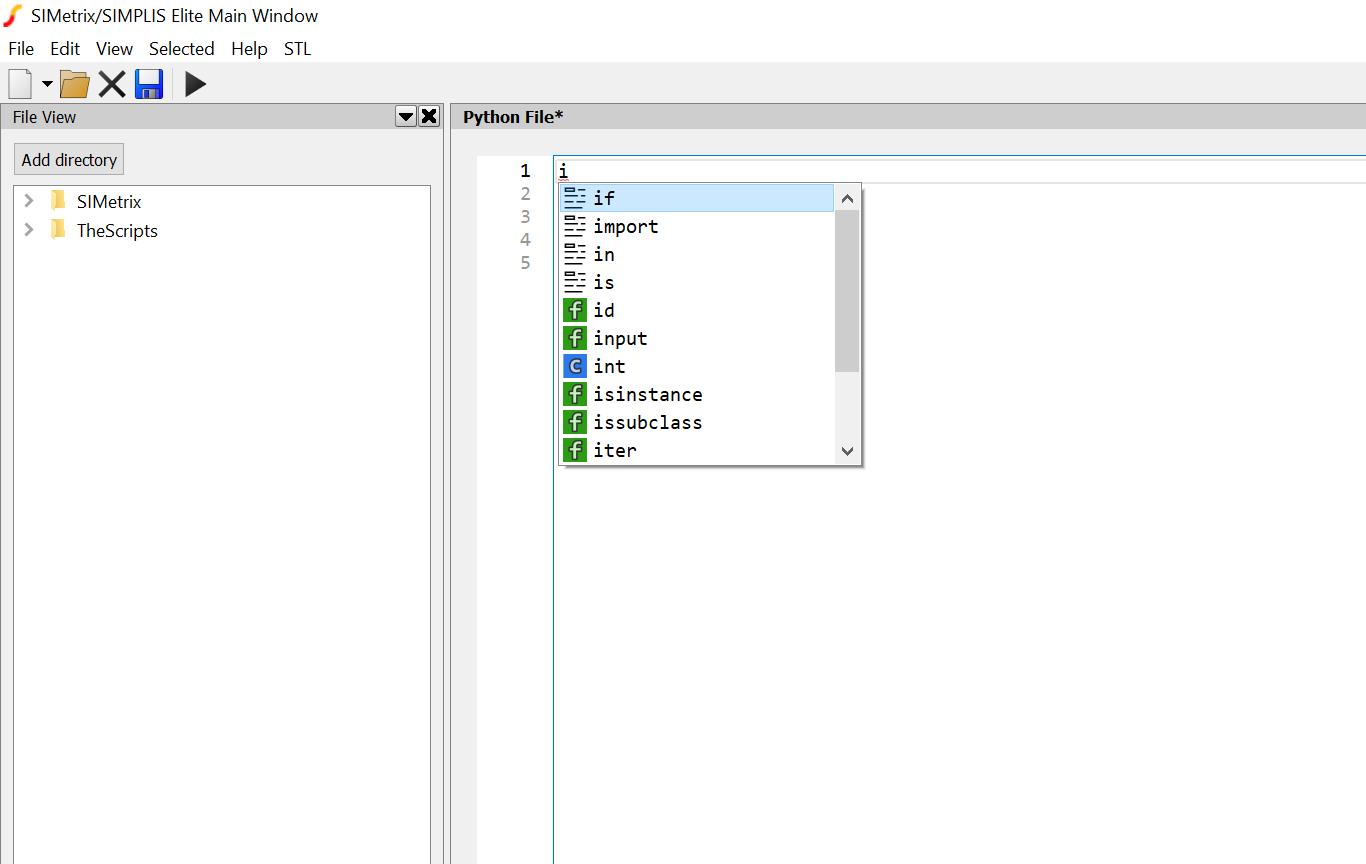
Task: Run the script with play icon
Action: coord(196,85)
